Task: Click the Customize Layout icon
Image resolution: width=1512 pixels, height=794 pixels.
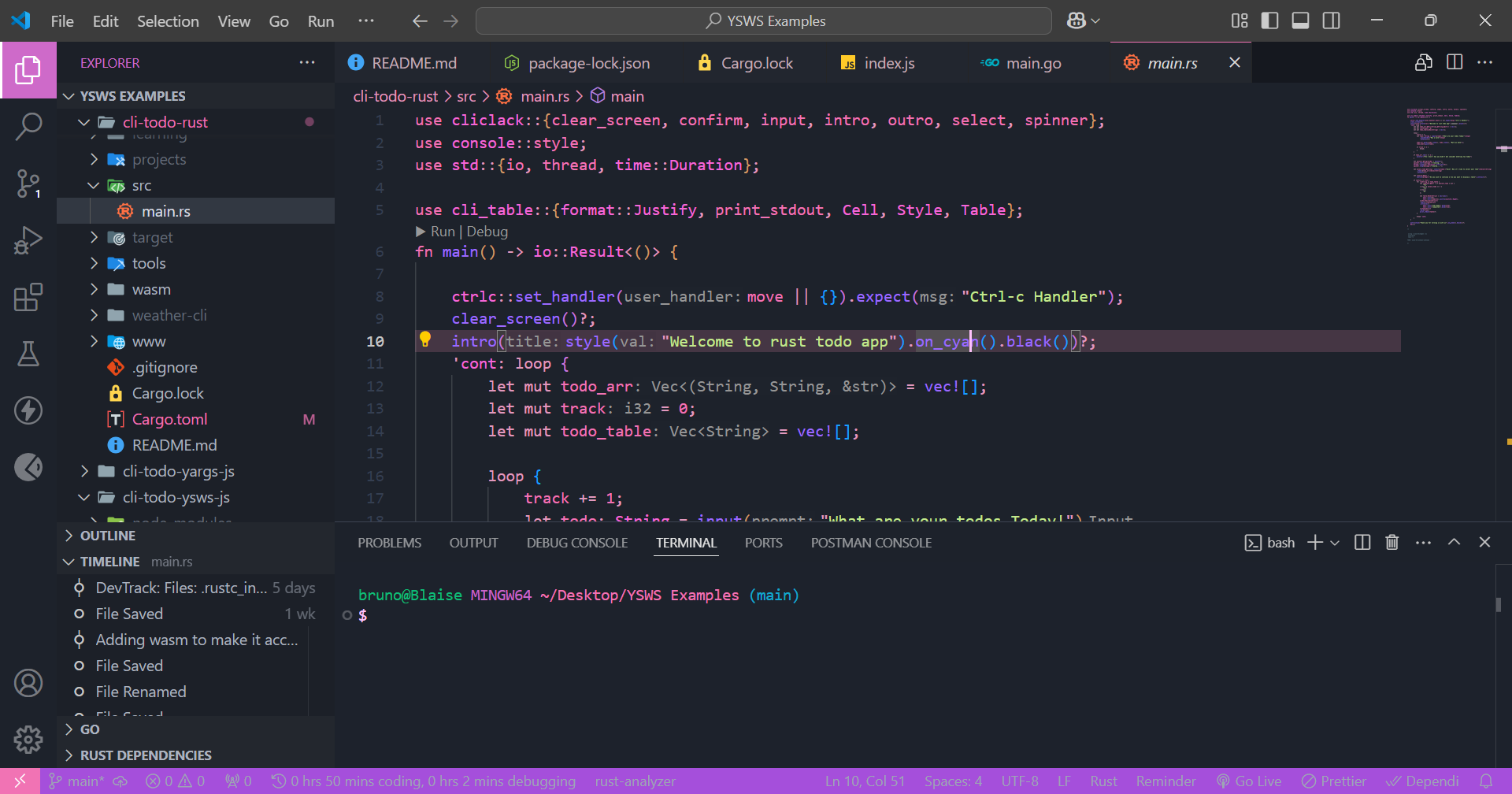Action: pos(1240,20)
